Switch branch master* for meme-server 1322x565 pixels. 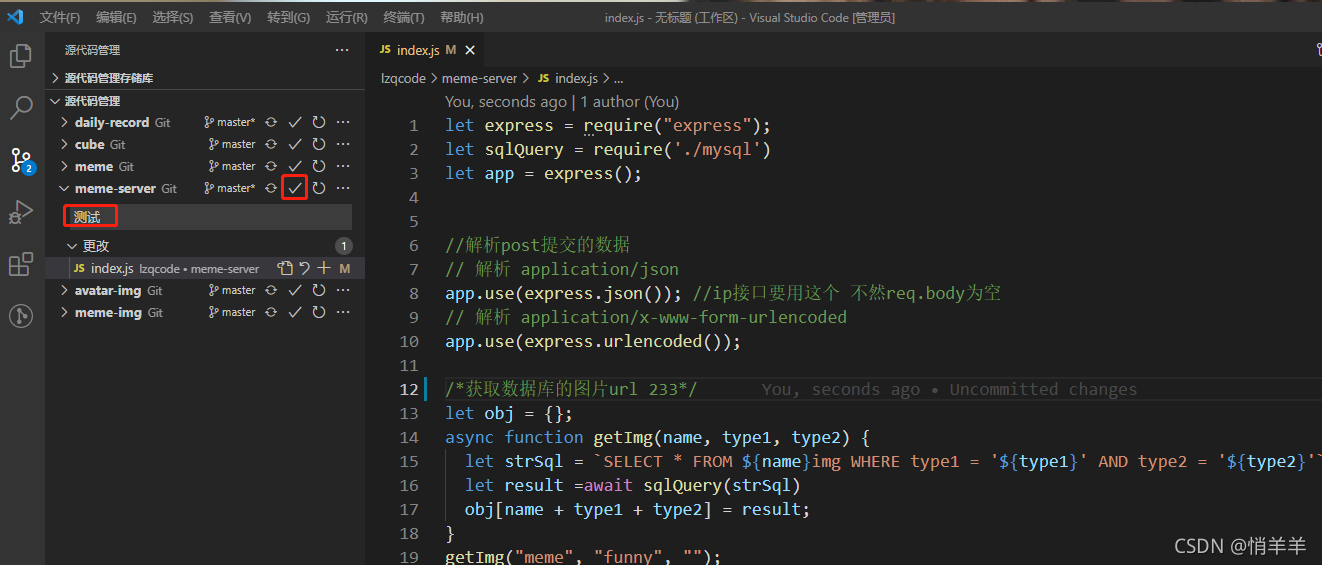pyautogui.click(x=230, y=188)
